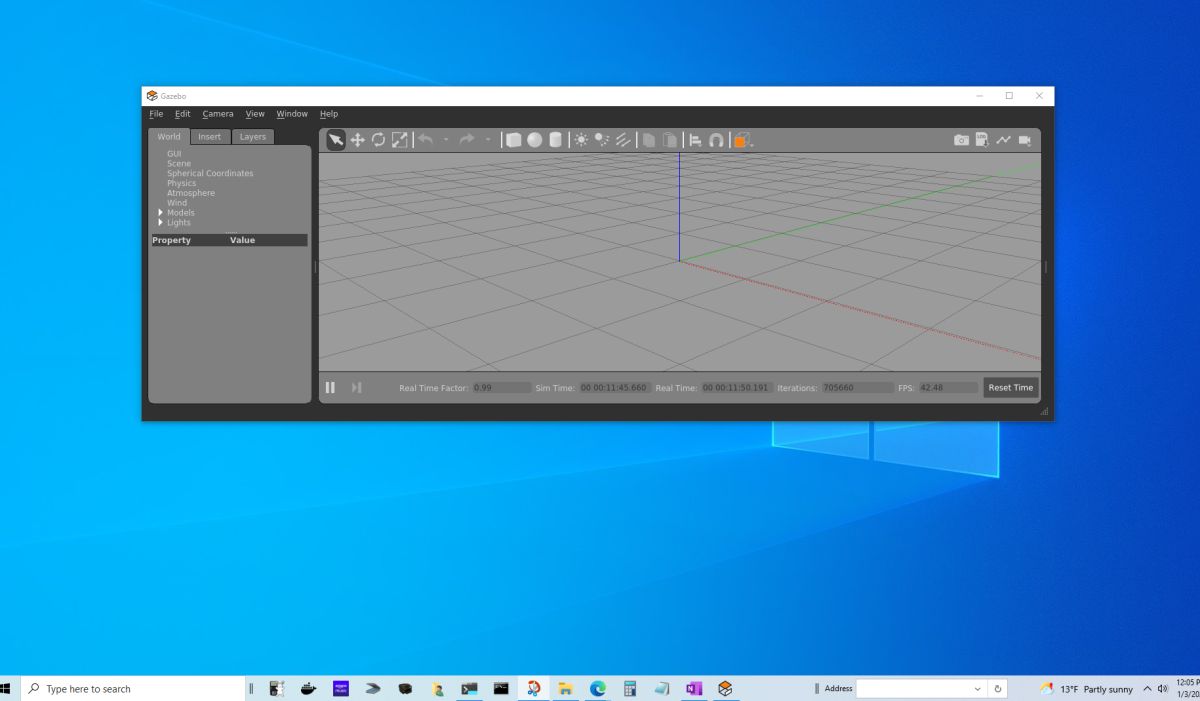Click the Real Time value field

pyautogui.click(x=737, y=387)
